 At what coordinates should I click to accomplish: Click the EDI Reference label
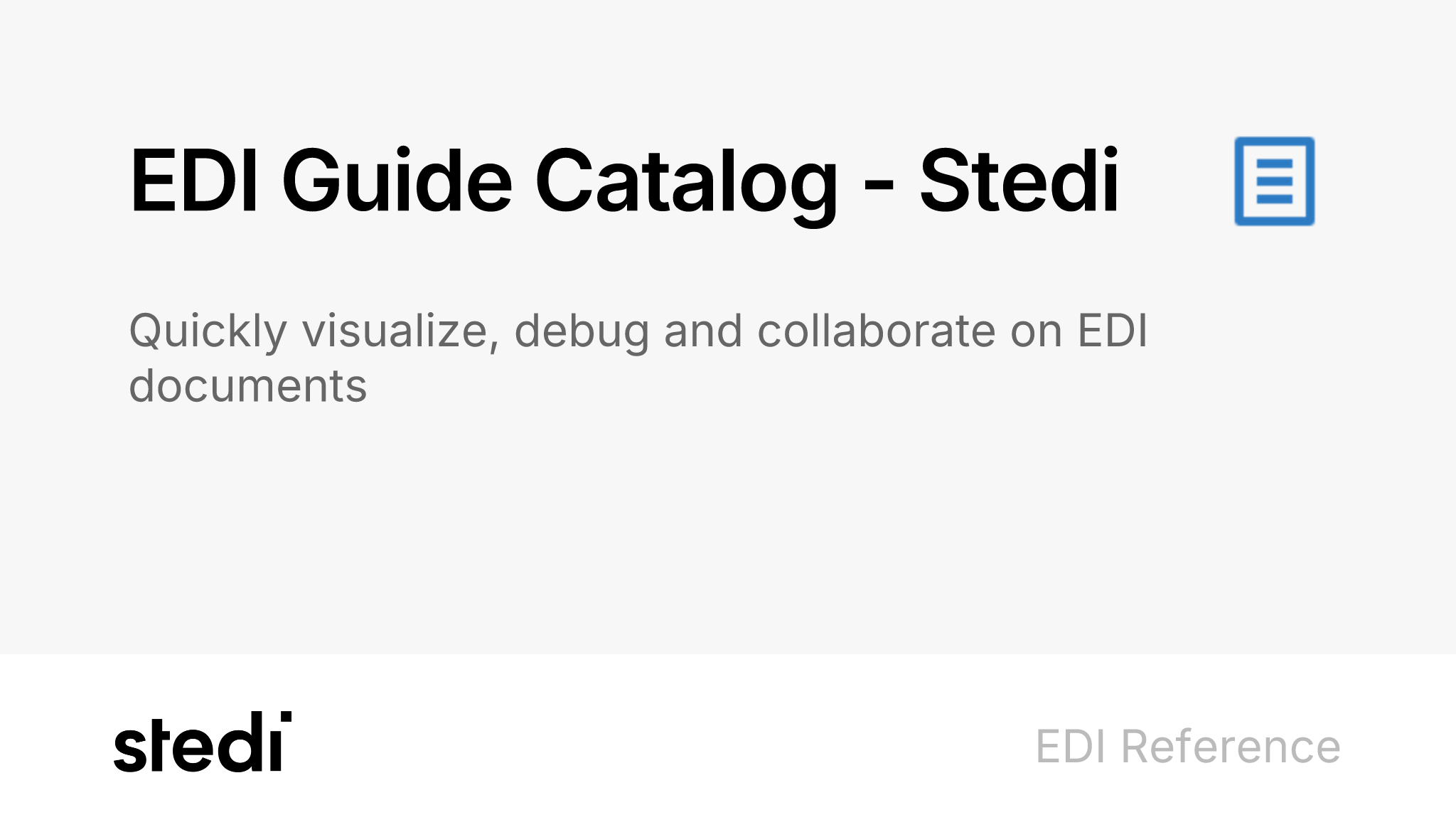coord(1188,746)
